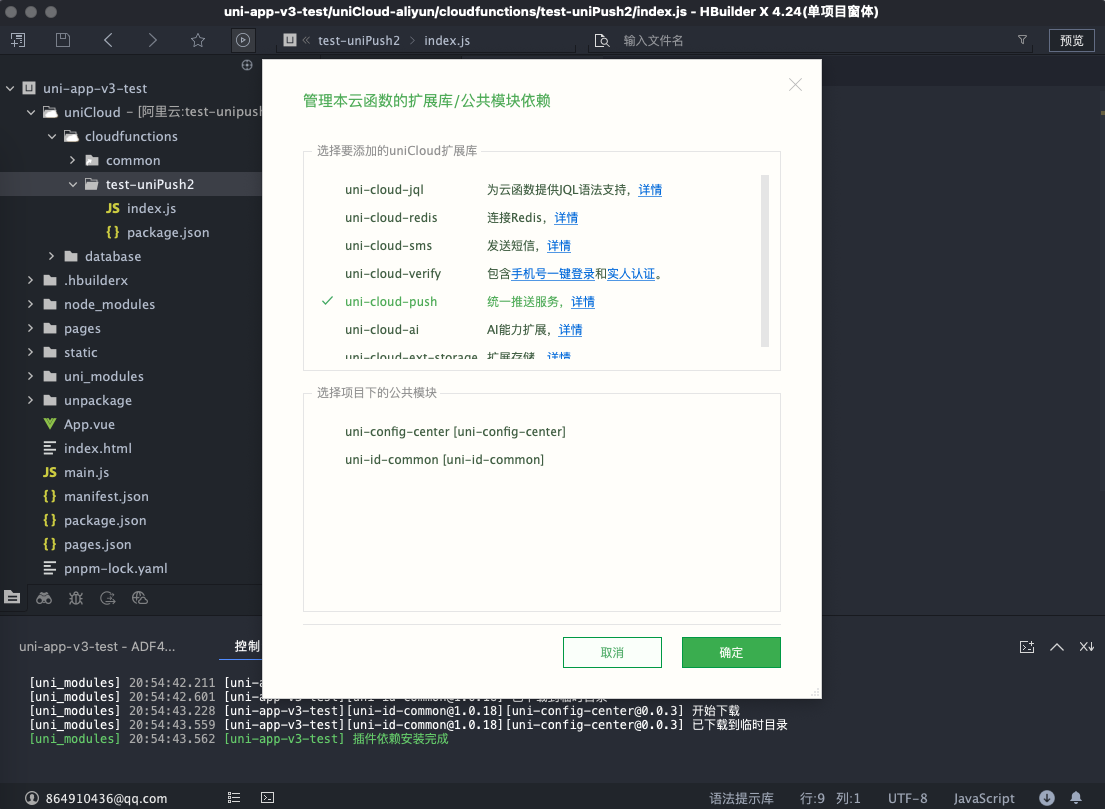Expand the common folder
The width and height of the screenshot is (1105, 809).
click(x=73, y=160)
